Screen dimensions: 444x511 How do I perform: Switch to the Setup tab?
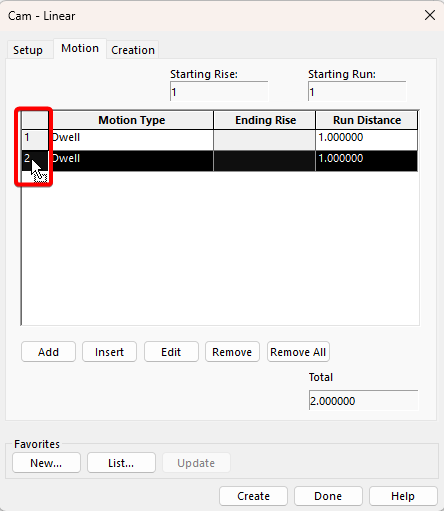click(x=28, y=50)
